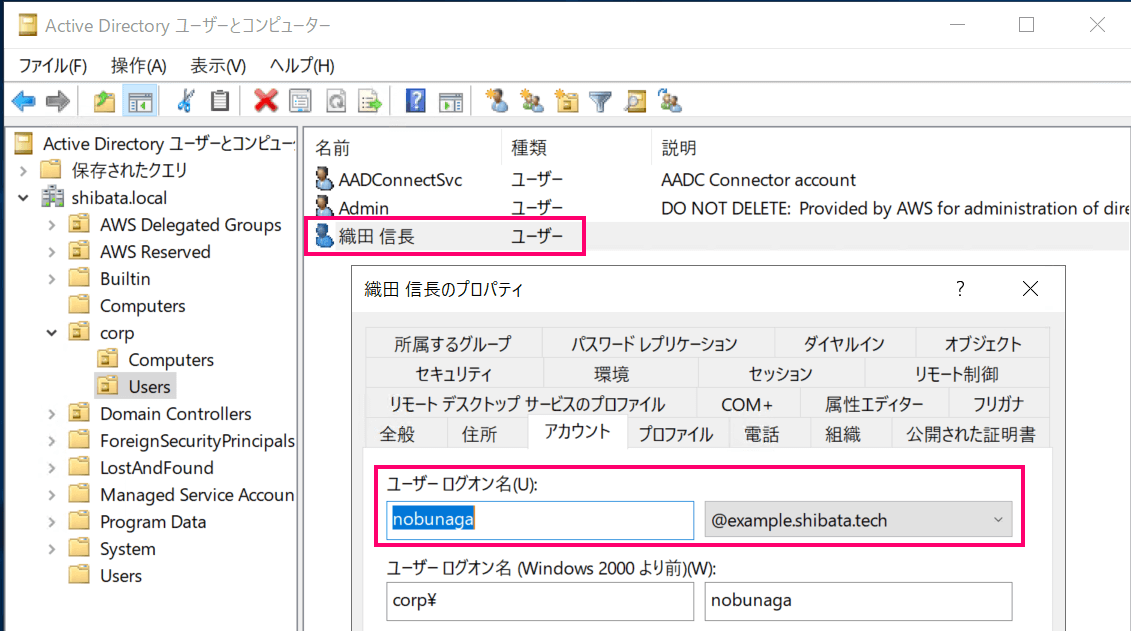The width and height of the screenshot is (1131, 631).
Task: Expand ForeignSecurityPrincipals node
Action: 52,441
